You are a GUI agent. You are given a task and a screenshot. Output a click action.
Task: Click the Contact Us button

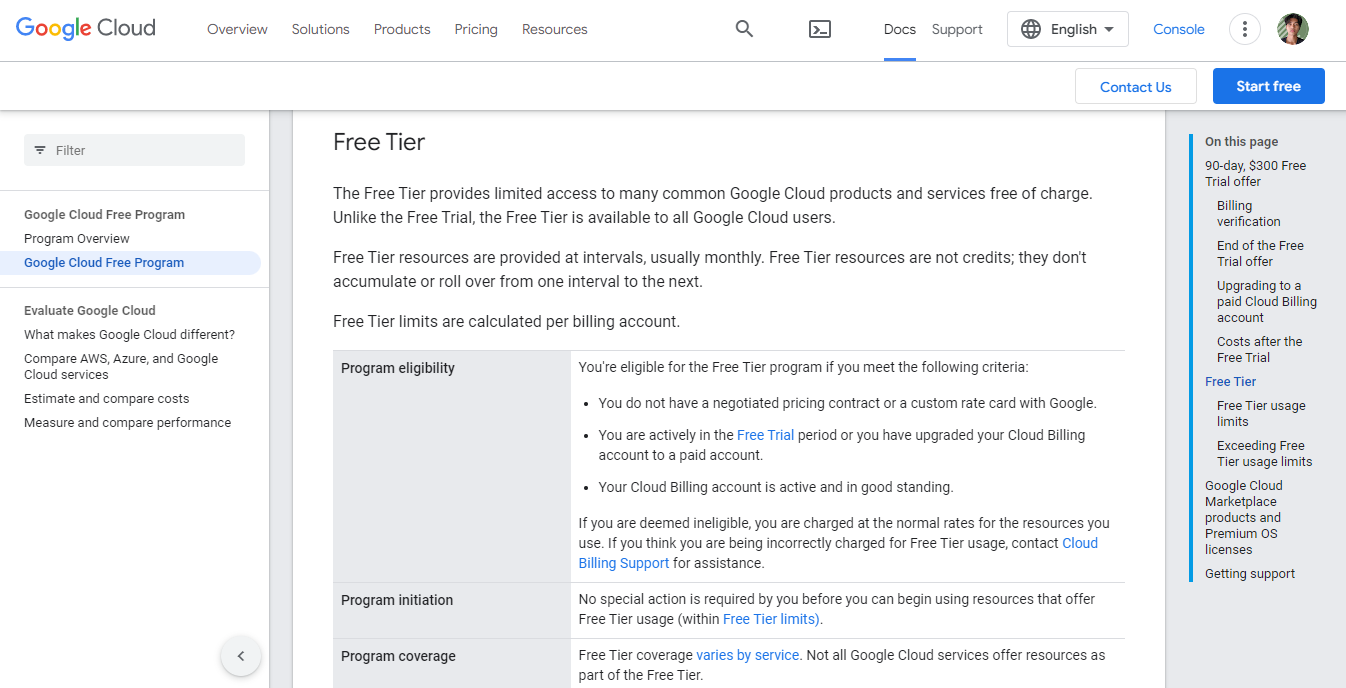(1135, 87)
